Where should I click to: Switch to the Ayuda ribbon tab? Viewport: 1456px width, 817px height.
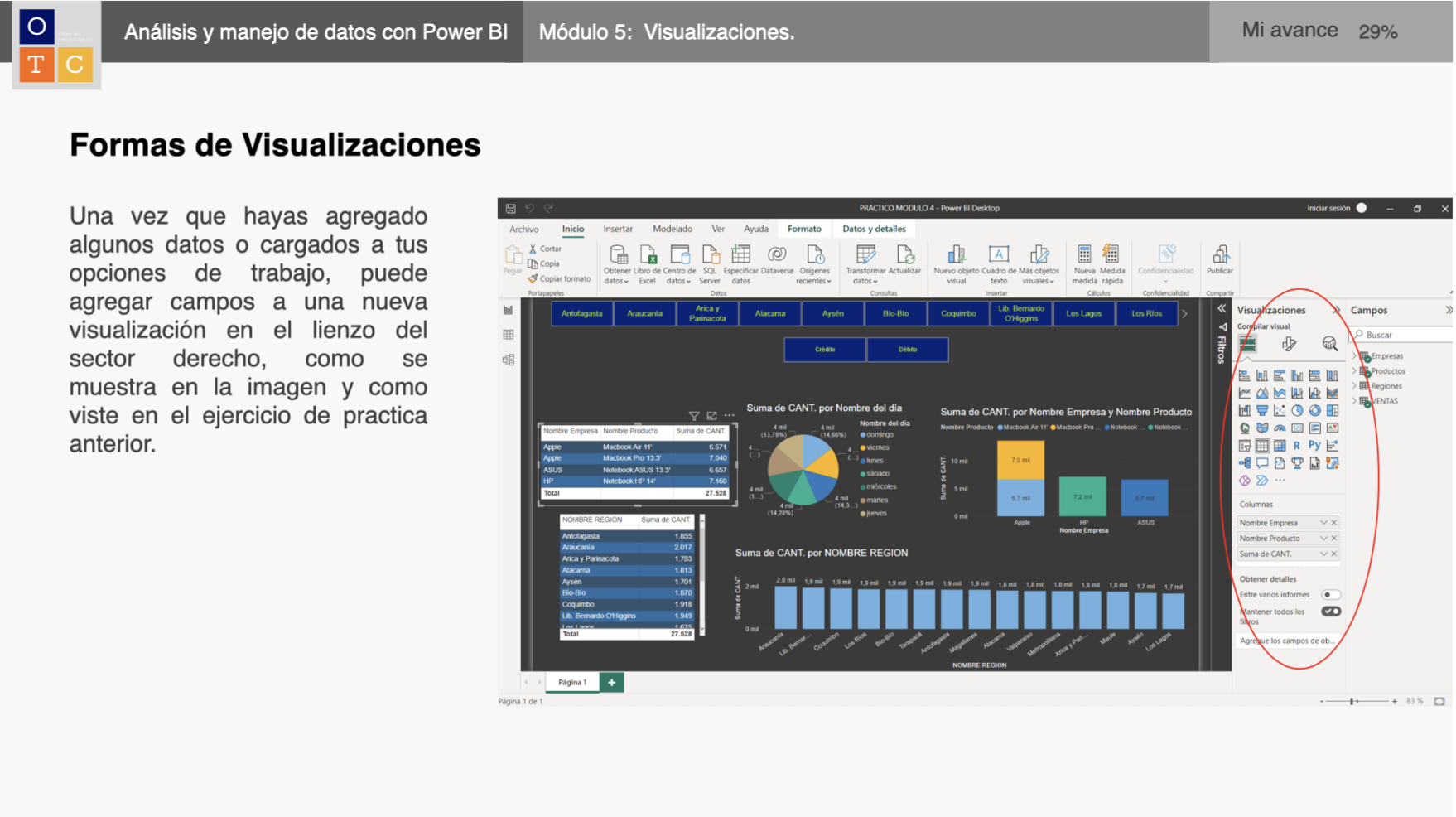pyautogui.click(x=756, y=229)
